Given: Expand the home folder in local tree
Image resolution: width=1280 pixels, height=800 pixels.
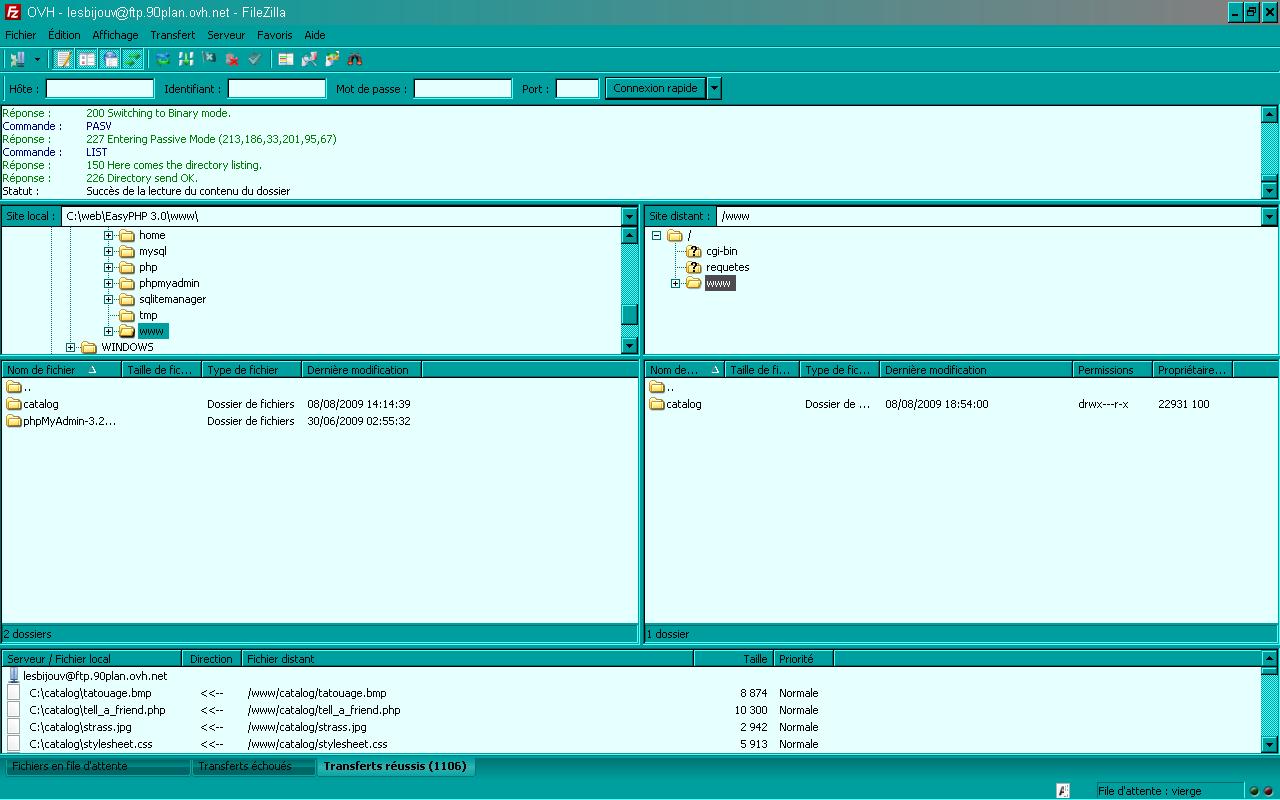Looking at the screenshot, I should [109, 236].
